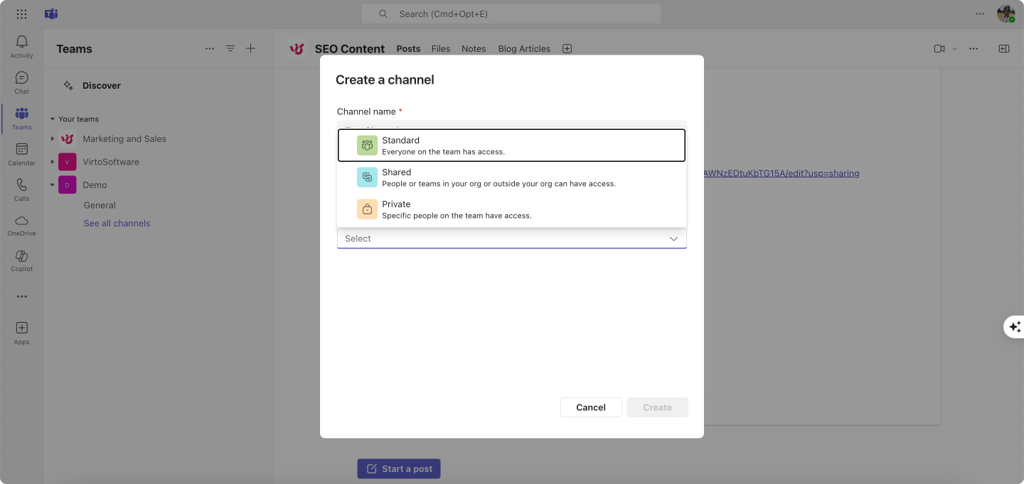Select Demo team name

(x=95, y=185)
